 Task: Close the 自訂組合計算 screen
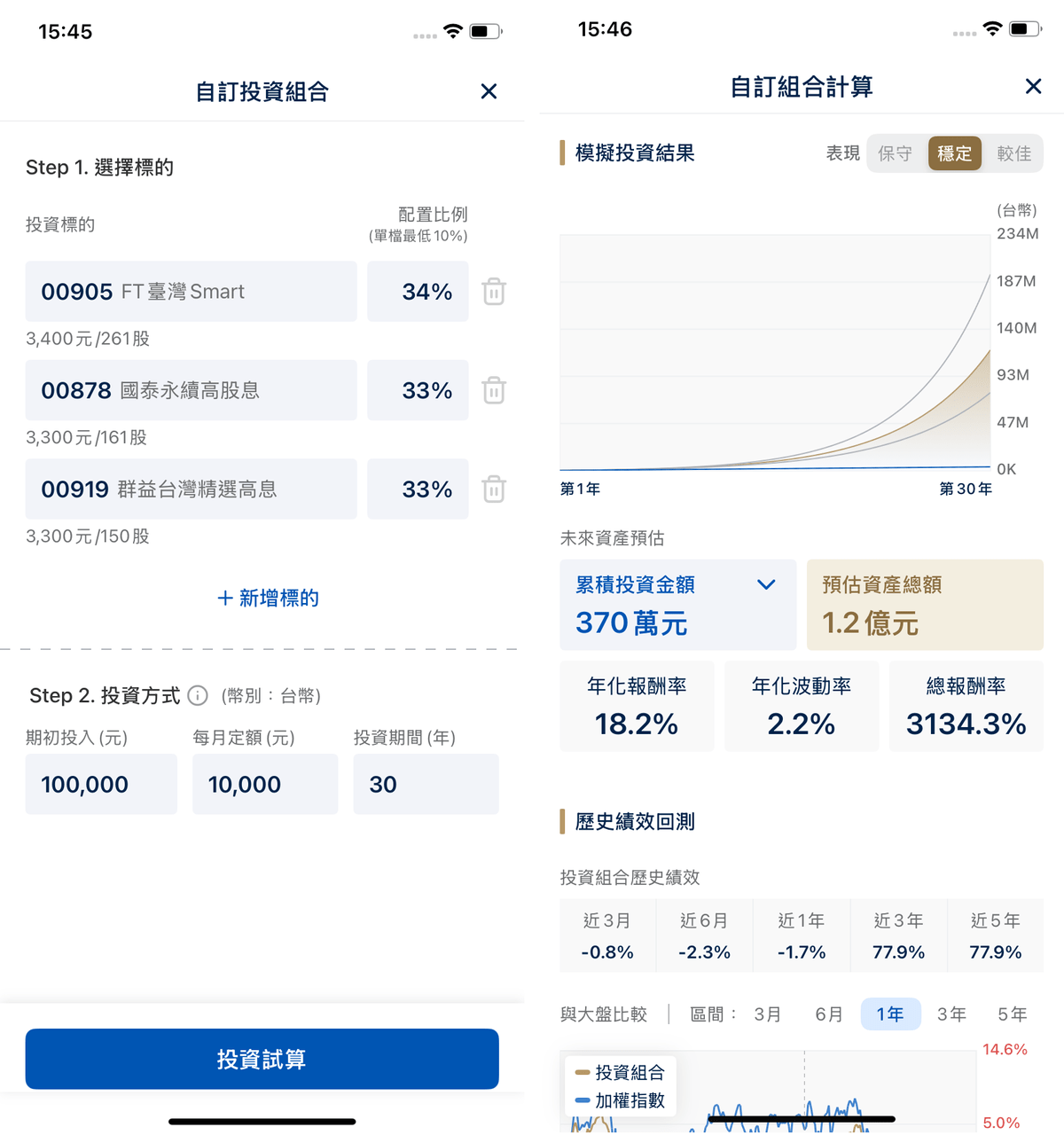coord(1033,86)
